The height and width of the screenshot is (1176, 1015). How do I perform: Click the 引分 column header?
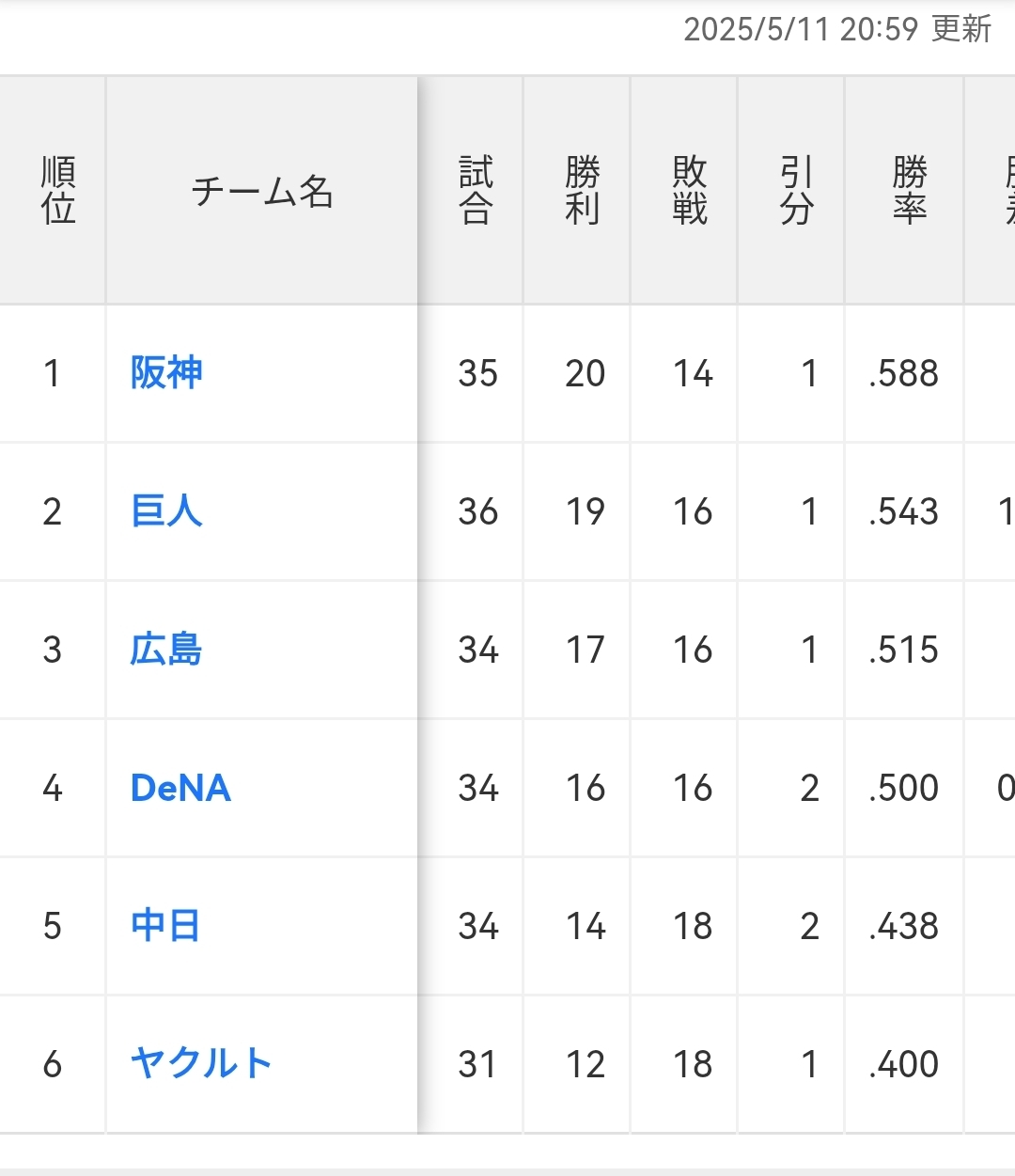point(796,191)
